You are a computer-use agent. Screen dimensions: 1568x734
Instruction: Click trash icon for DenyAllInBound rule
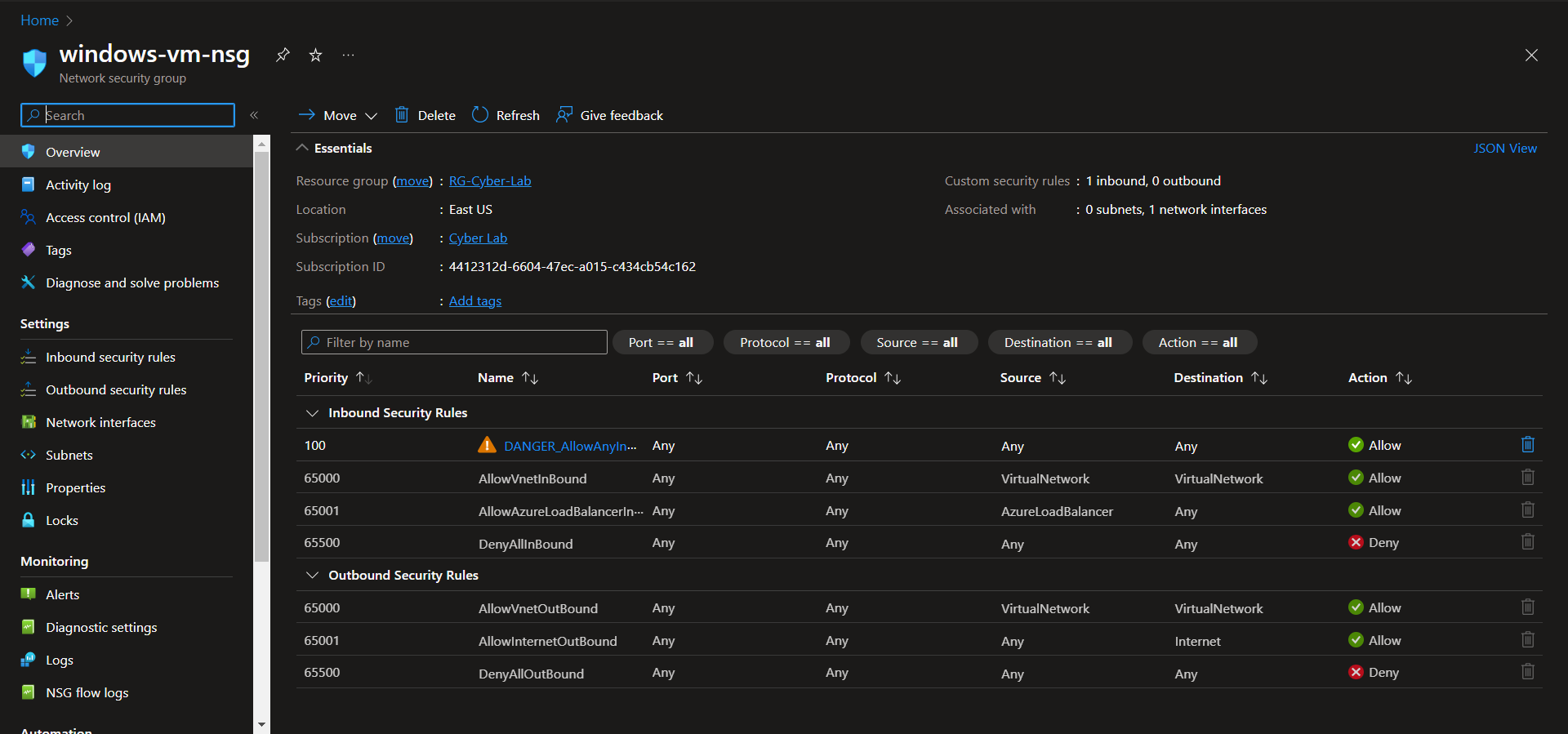pos(1528,541)
